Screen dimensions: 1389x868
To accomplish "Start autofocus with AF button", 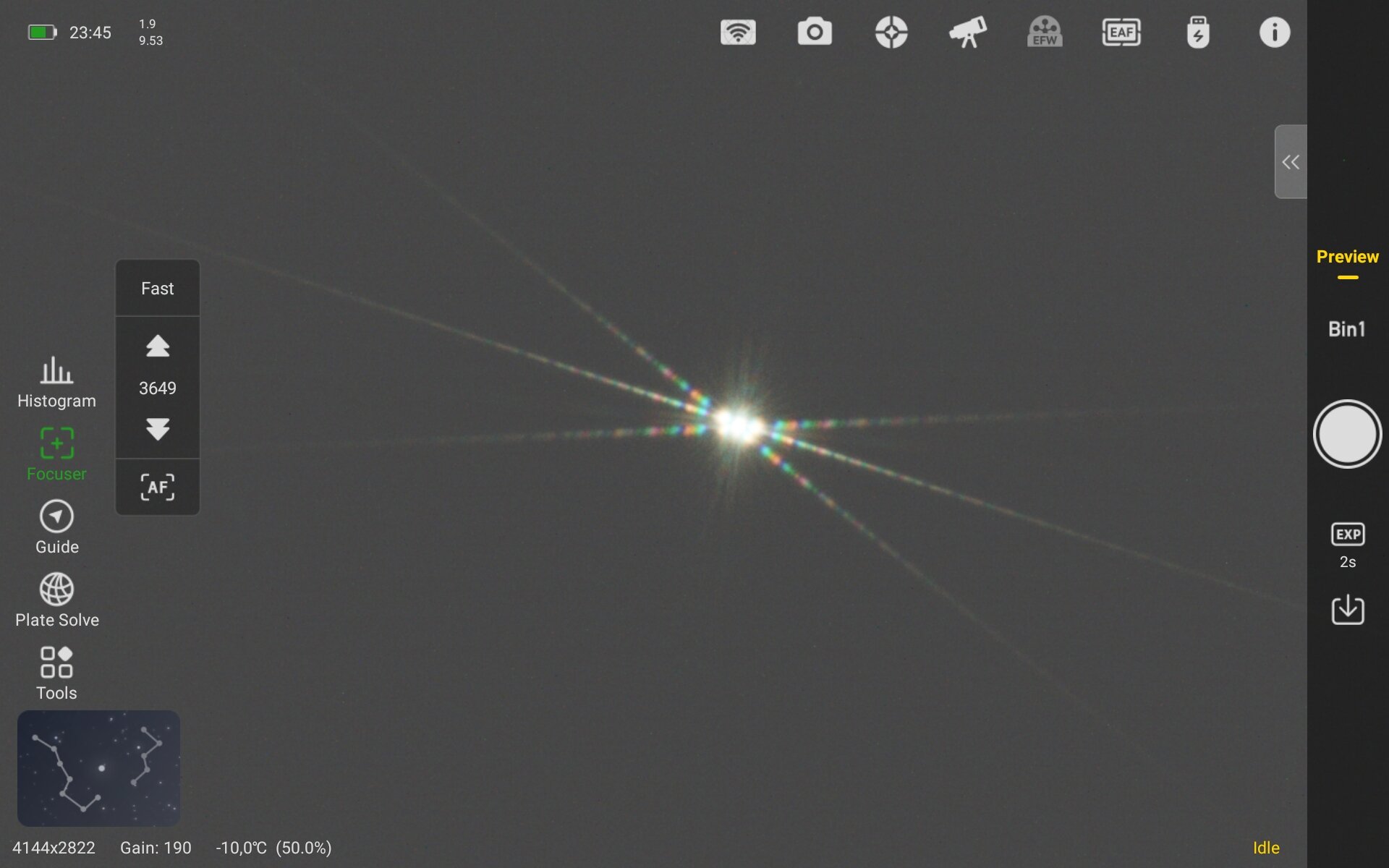I will [x=157, y=487].
